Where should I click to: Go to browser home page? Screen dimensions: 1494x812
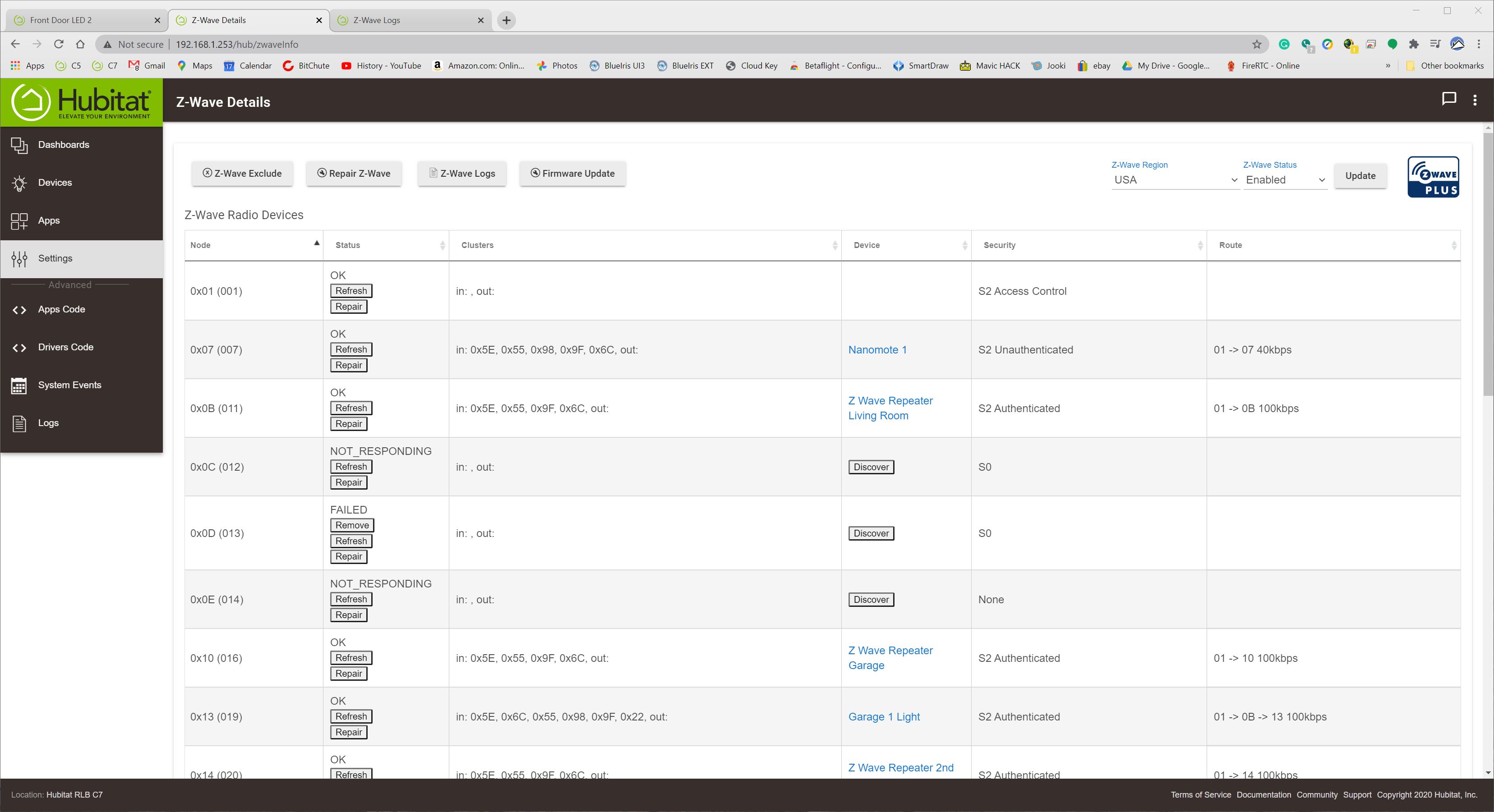(x=81, y=45)
